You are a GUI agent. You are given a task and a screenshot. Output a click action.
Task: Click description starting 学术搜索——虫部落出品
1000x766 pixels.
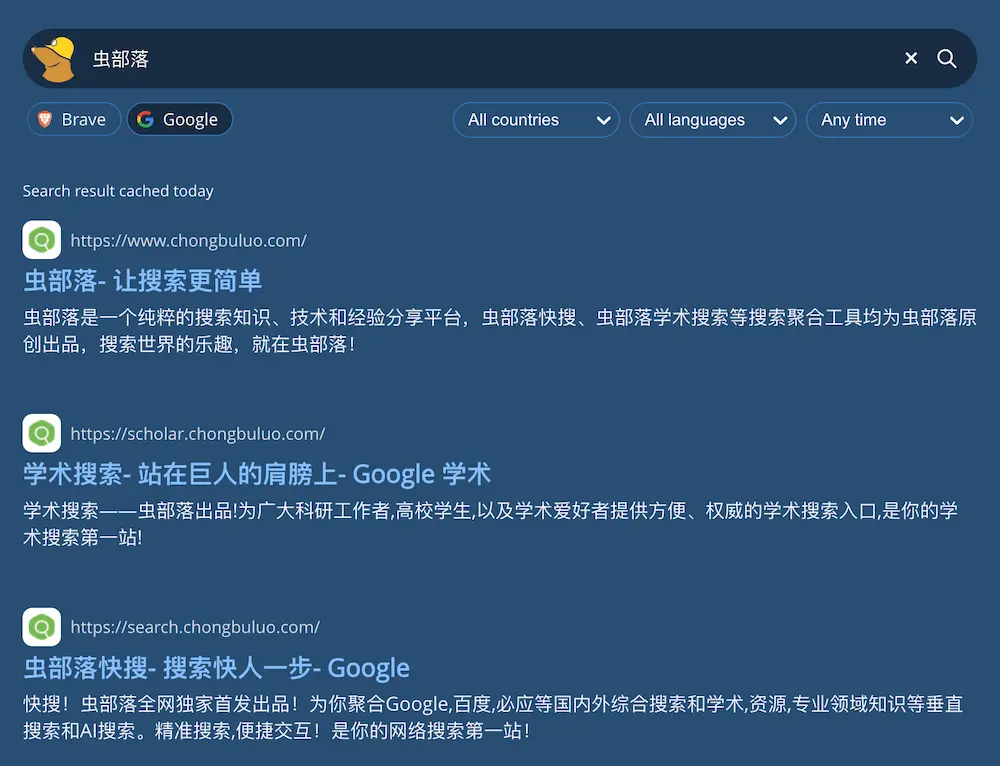tap(490, 524)
